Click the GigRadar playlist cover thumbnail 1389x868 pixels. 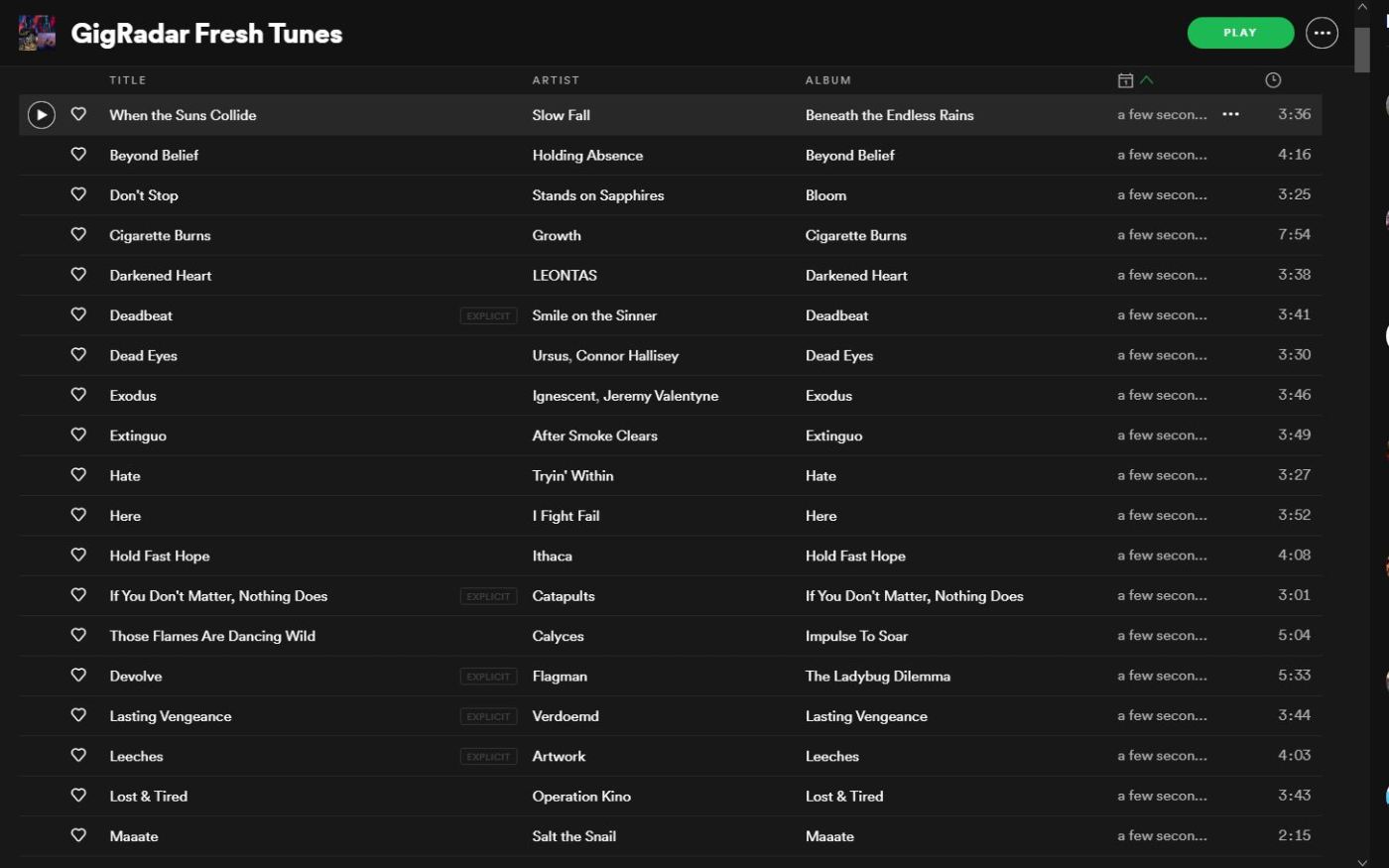coord(37,33)
